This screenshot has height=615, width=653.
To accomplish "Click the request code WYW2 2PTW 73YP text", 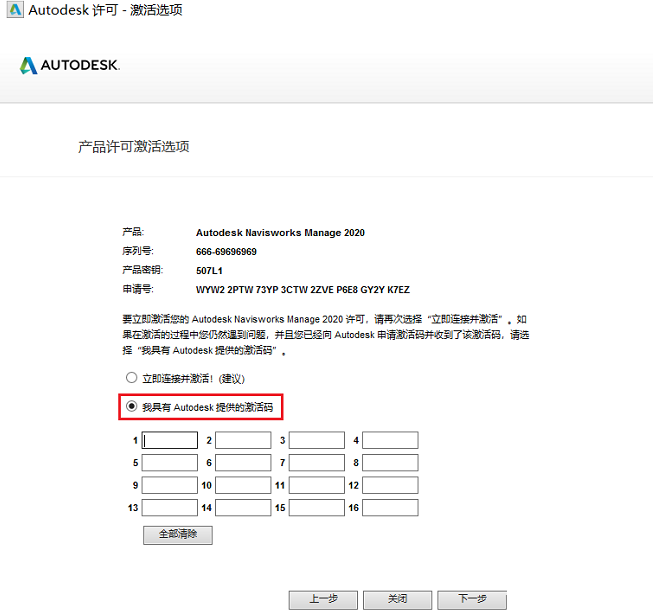I will tap(303, 289).
